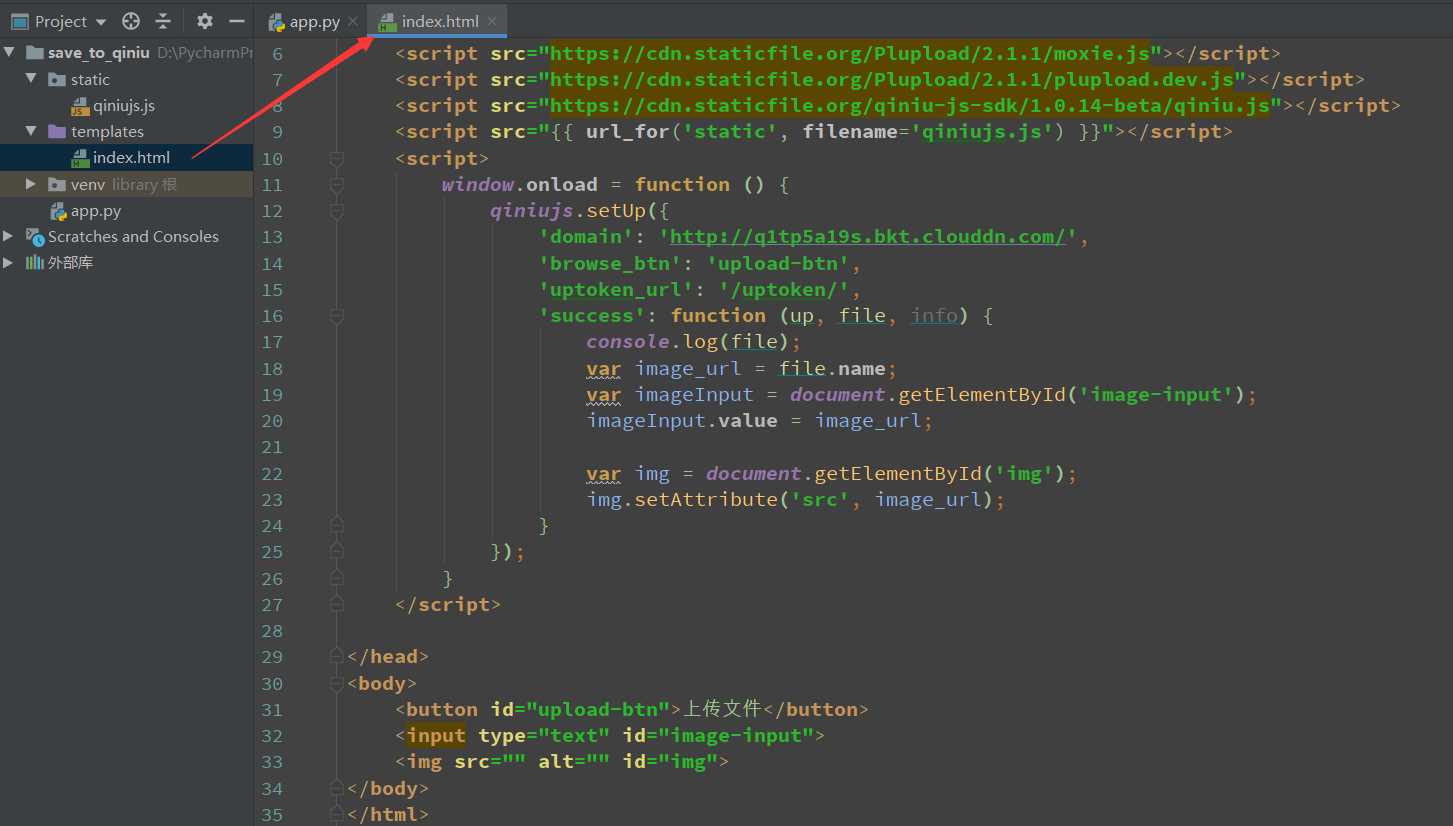Fold the script tag at line 10
Image resolution: width=1453 pixels, height=826 pixels.
click(x=336, y=159)
